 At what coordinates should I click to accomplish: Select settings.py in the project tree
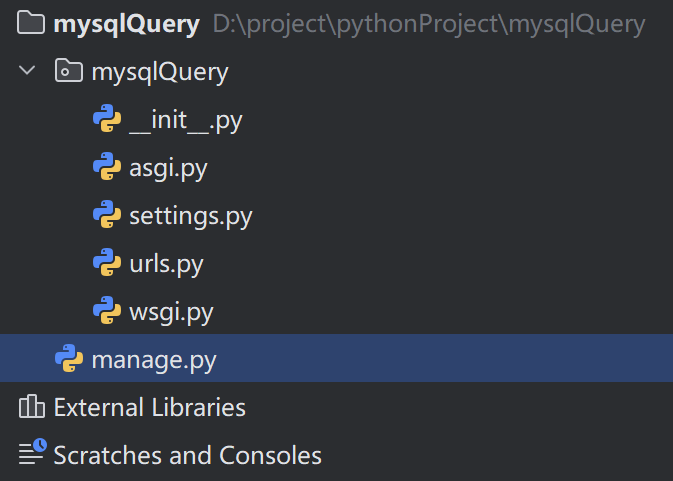point(190,216)
